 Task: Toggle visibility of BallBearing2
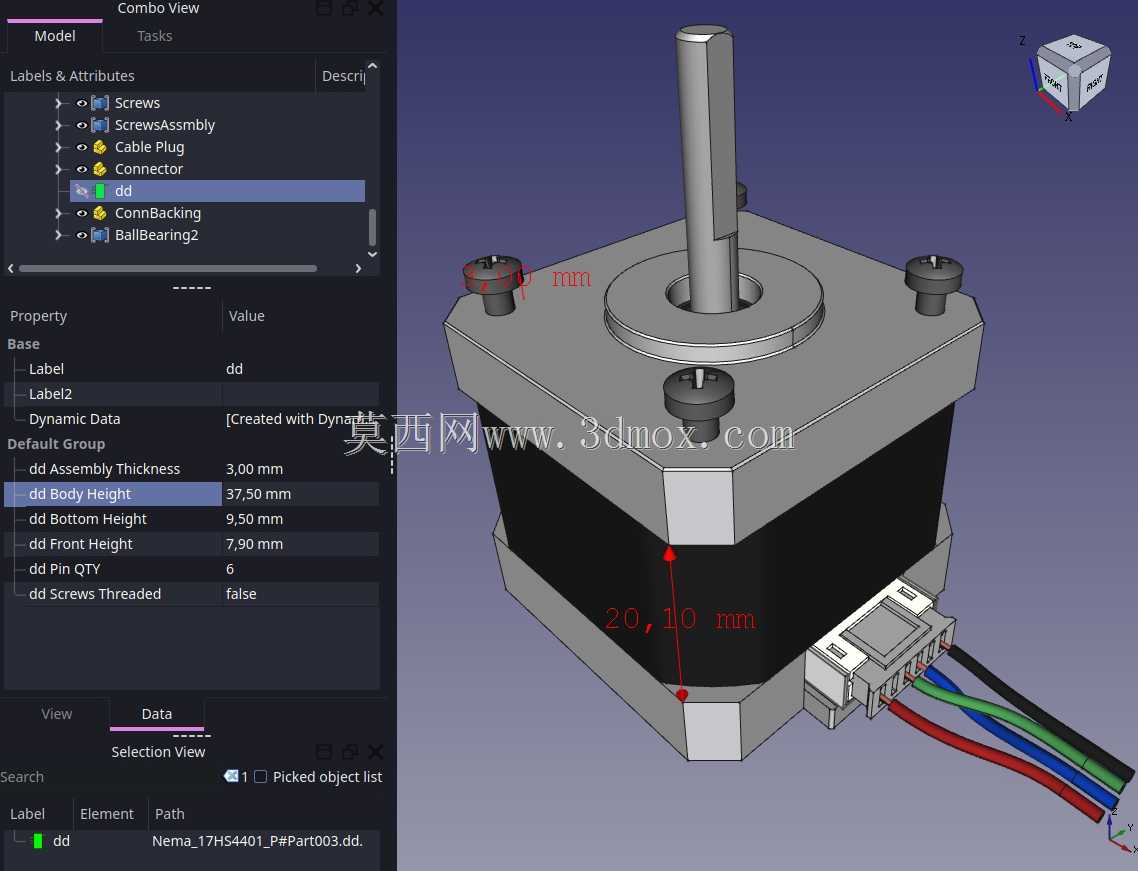click(x=81, y=235)
